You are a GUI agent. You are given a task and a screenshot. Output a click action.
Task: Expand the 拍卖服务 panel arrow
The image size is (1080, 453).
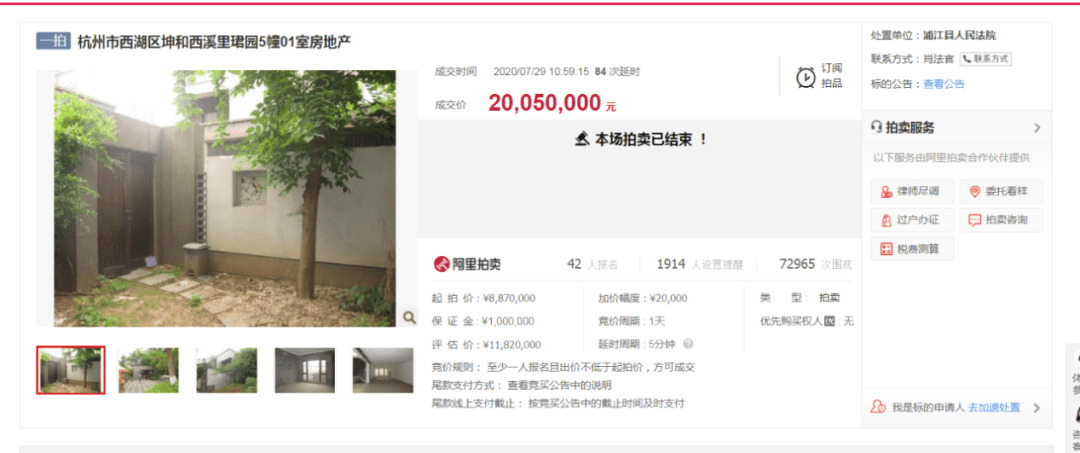[x=1037, y=128]
